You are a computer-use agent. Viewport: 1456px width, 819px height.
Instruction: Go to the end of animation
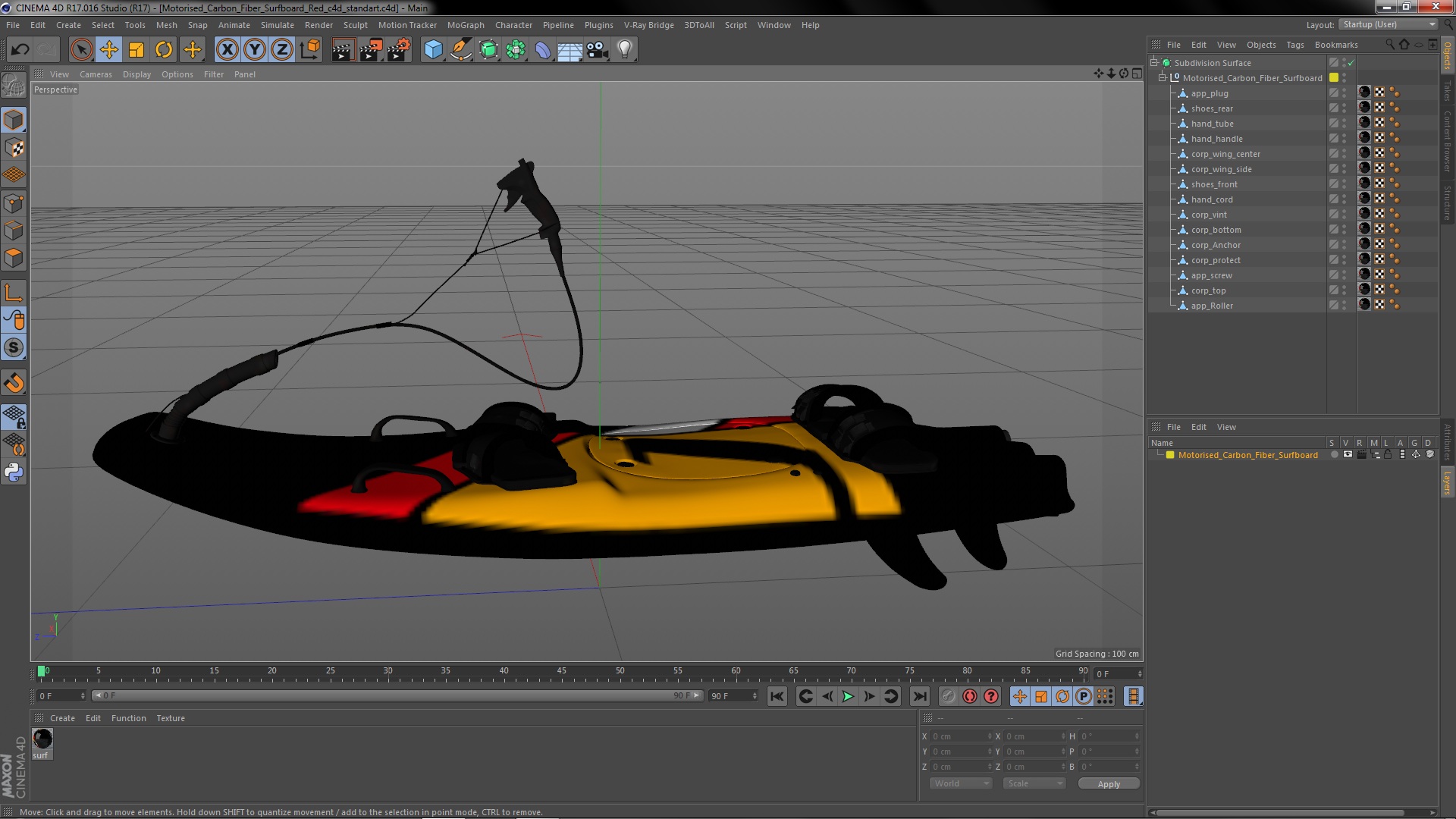pos(919,696)
